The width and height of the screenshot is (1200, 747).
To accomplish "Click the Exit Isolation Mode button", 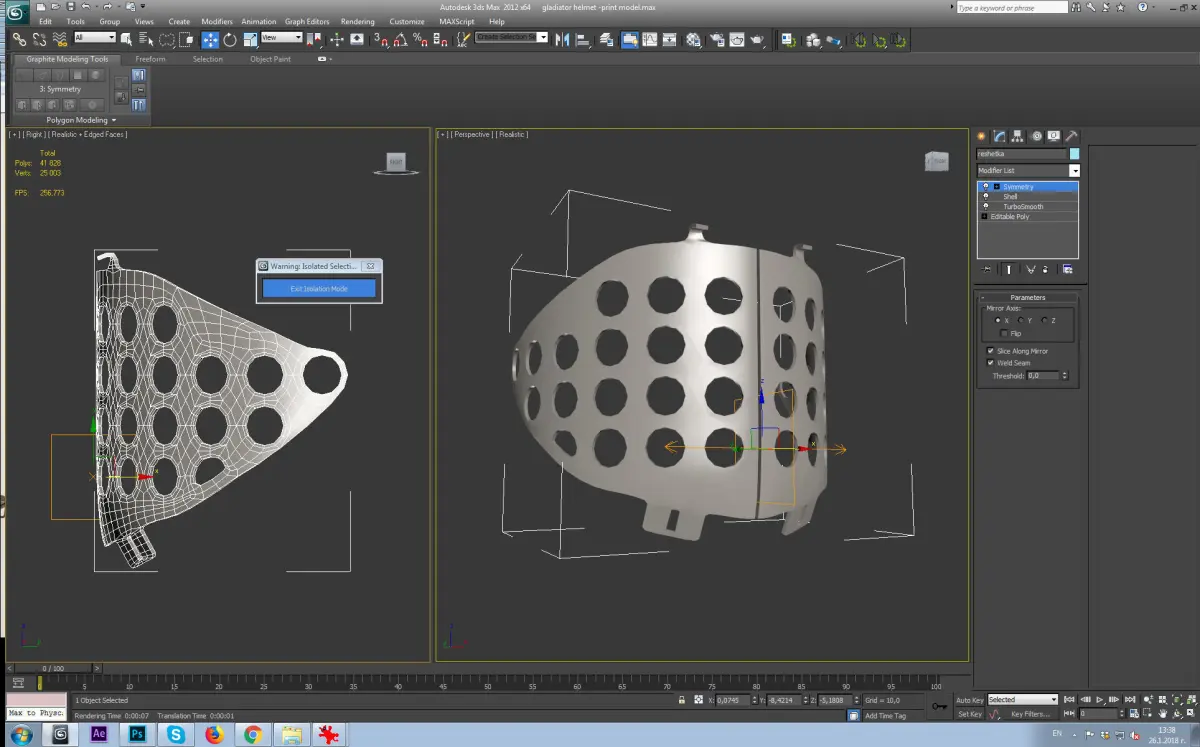I will pyautogui.click(x=319, y=288).
